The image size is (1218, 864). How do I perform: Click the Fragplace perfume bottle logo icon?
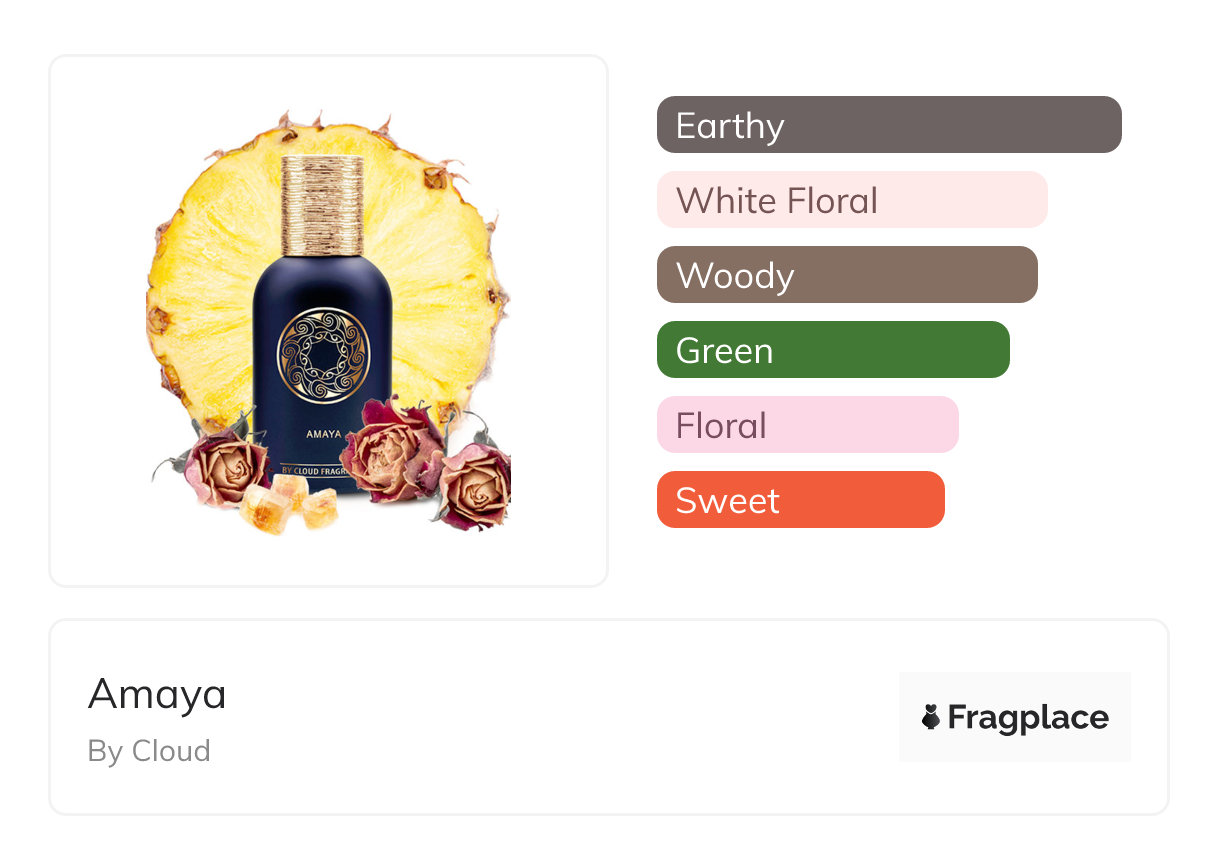click(931, 717)
